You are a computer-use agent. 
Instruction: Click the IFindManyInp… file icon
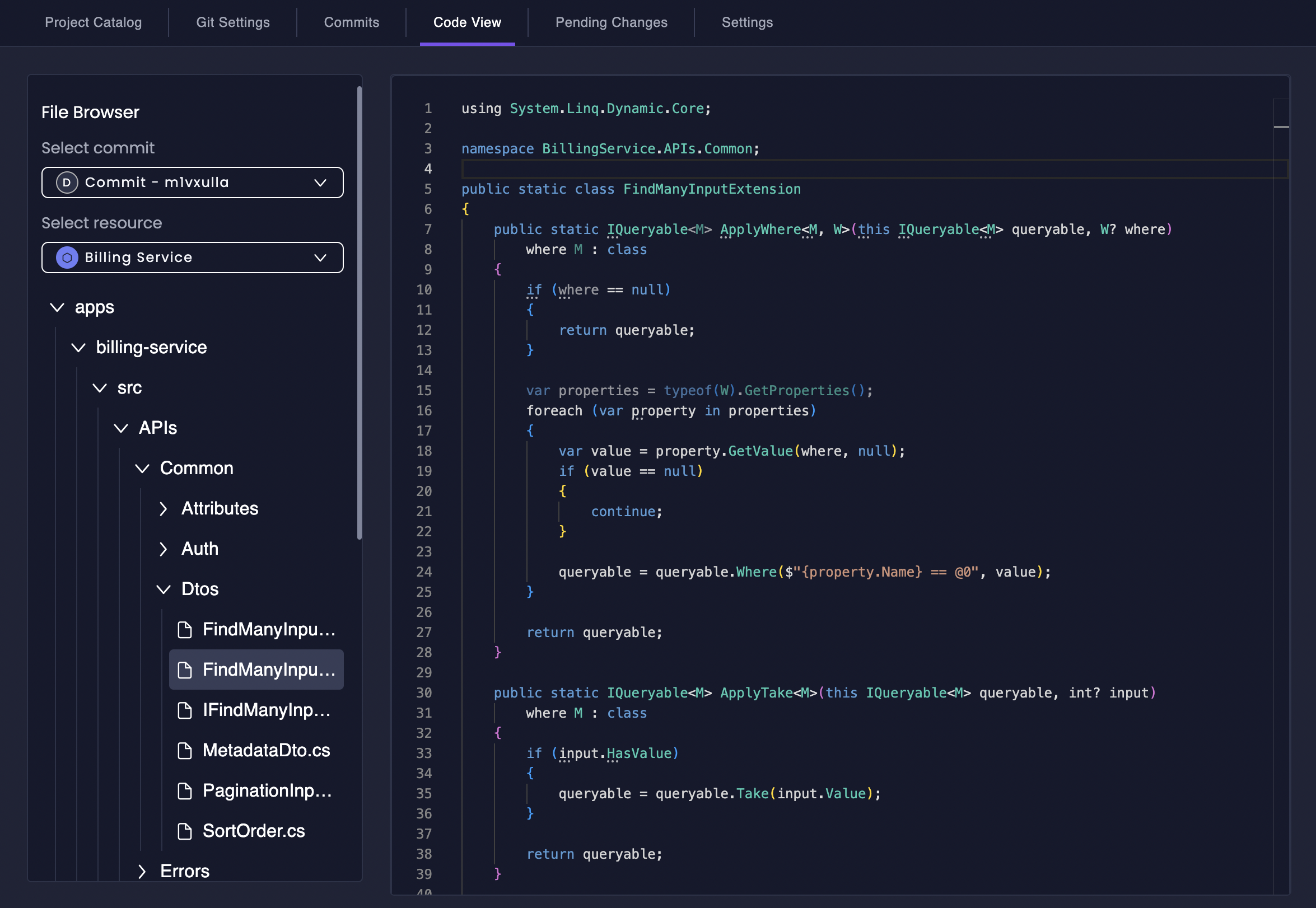(184, 710)
